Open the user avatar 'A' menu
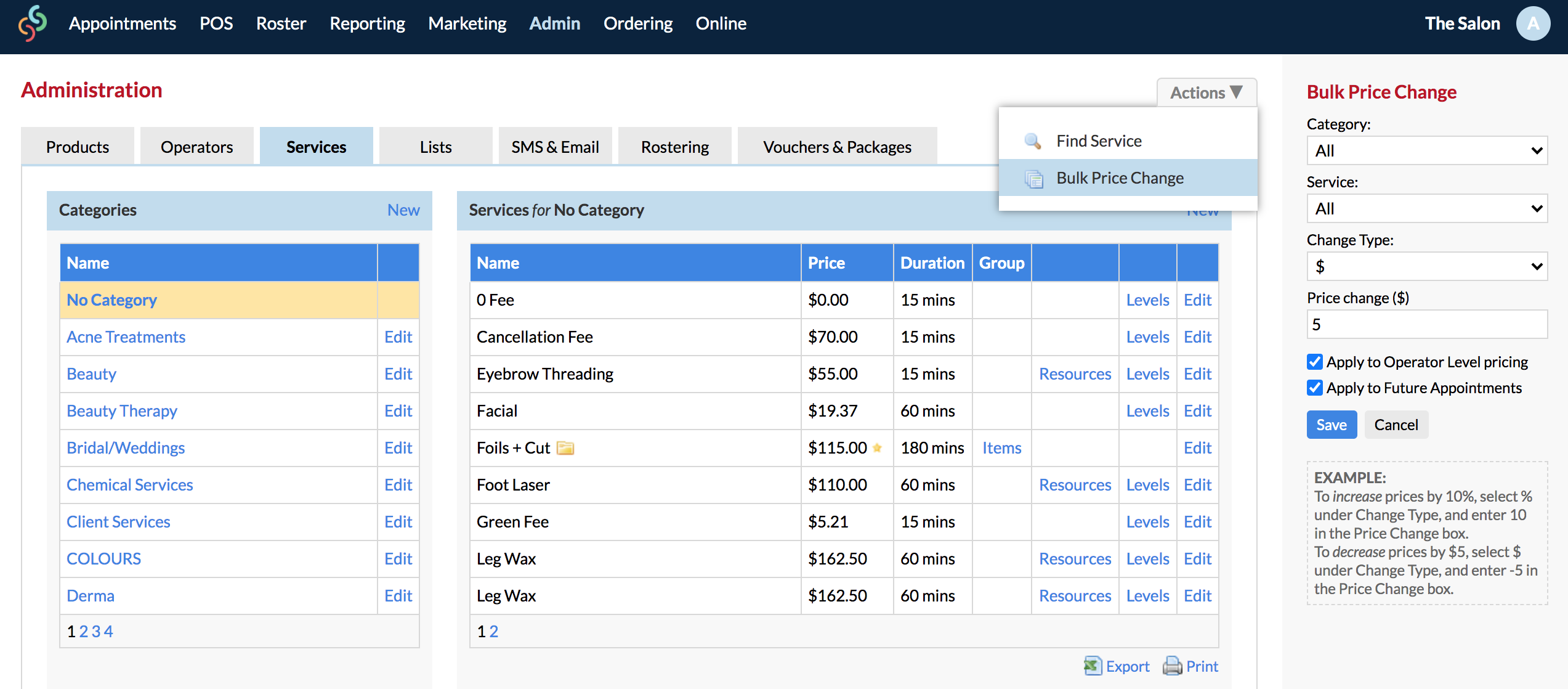Image resolution: width=1568 pixels, height=689 pixels. tap(1534, 23)
